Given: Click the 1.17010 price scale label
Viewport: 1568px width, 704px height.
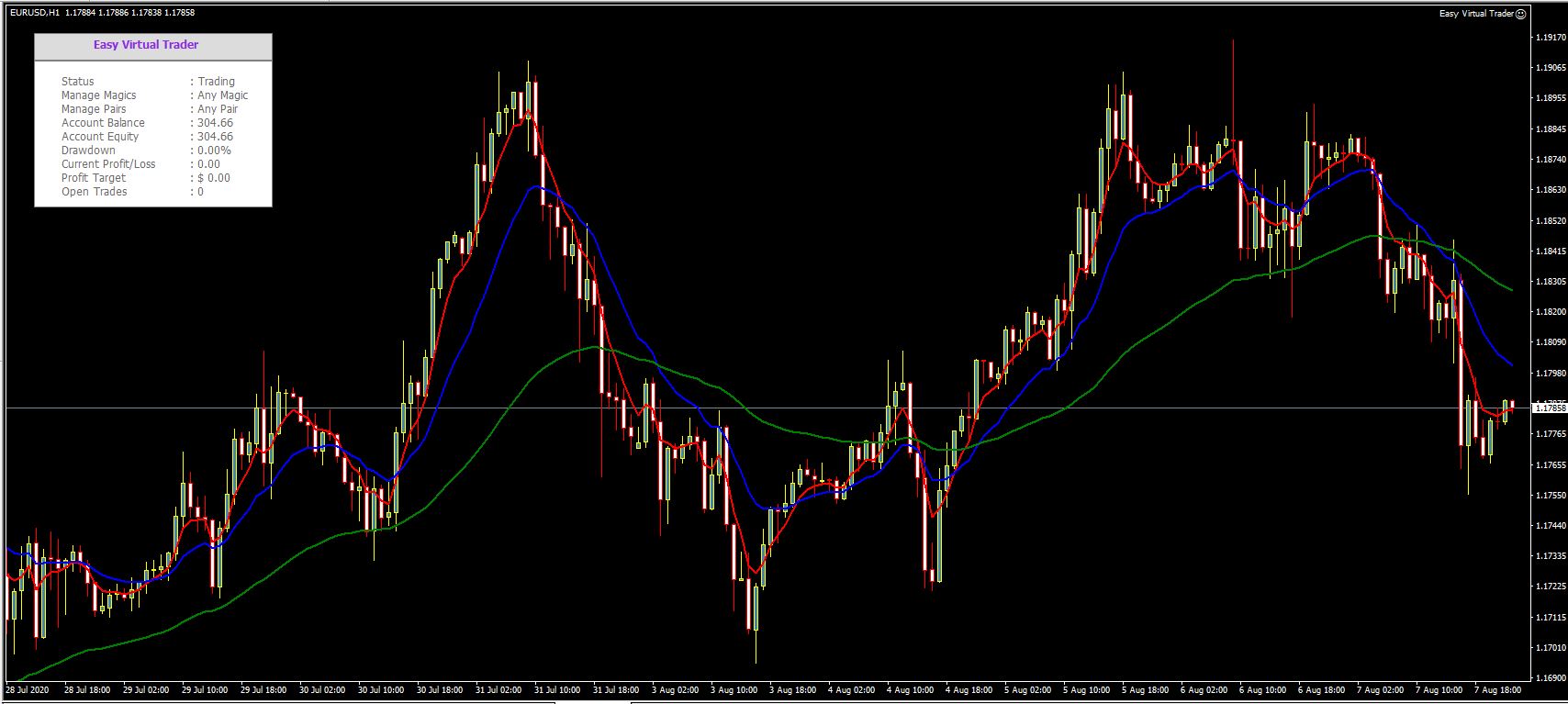Looking at the screenshot, I should click(1550, 648).
